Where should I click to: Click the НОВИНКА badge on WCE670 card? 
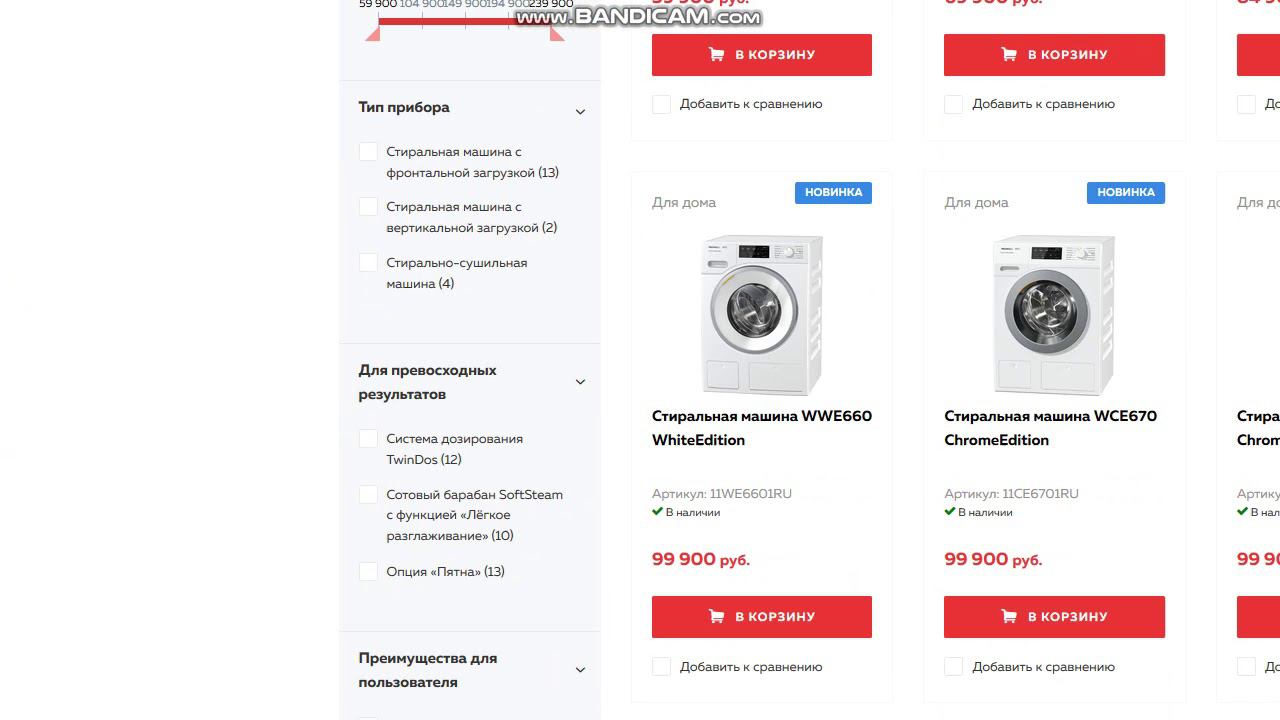pyautogui.click(x=1125, y=192)
